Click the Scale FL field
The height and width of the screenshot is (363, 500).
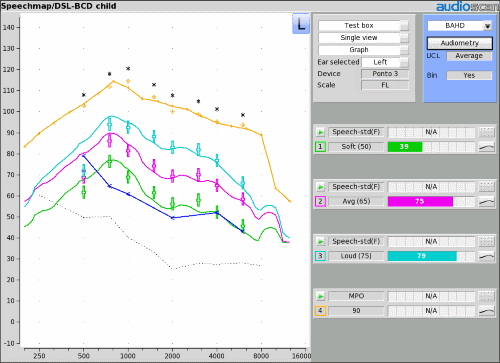click(385, 85)
